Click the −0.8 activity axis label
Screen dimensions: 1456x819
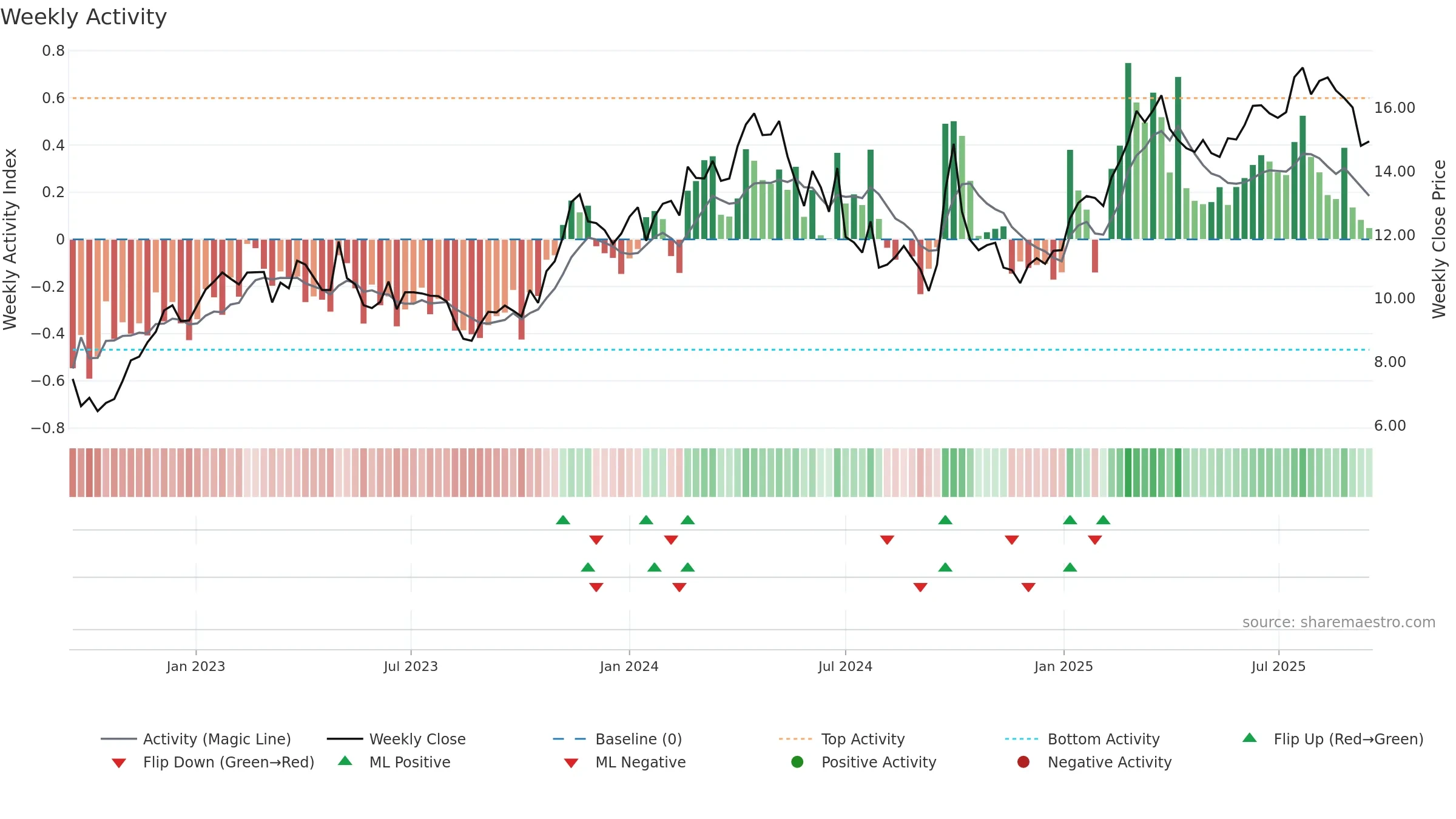click(x=48, y=428)
